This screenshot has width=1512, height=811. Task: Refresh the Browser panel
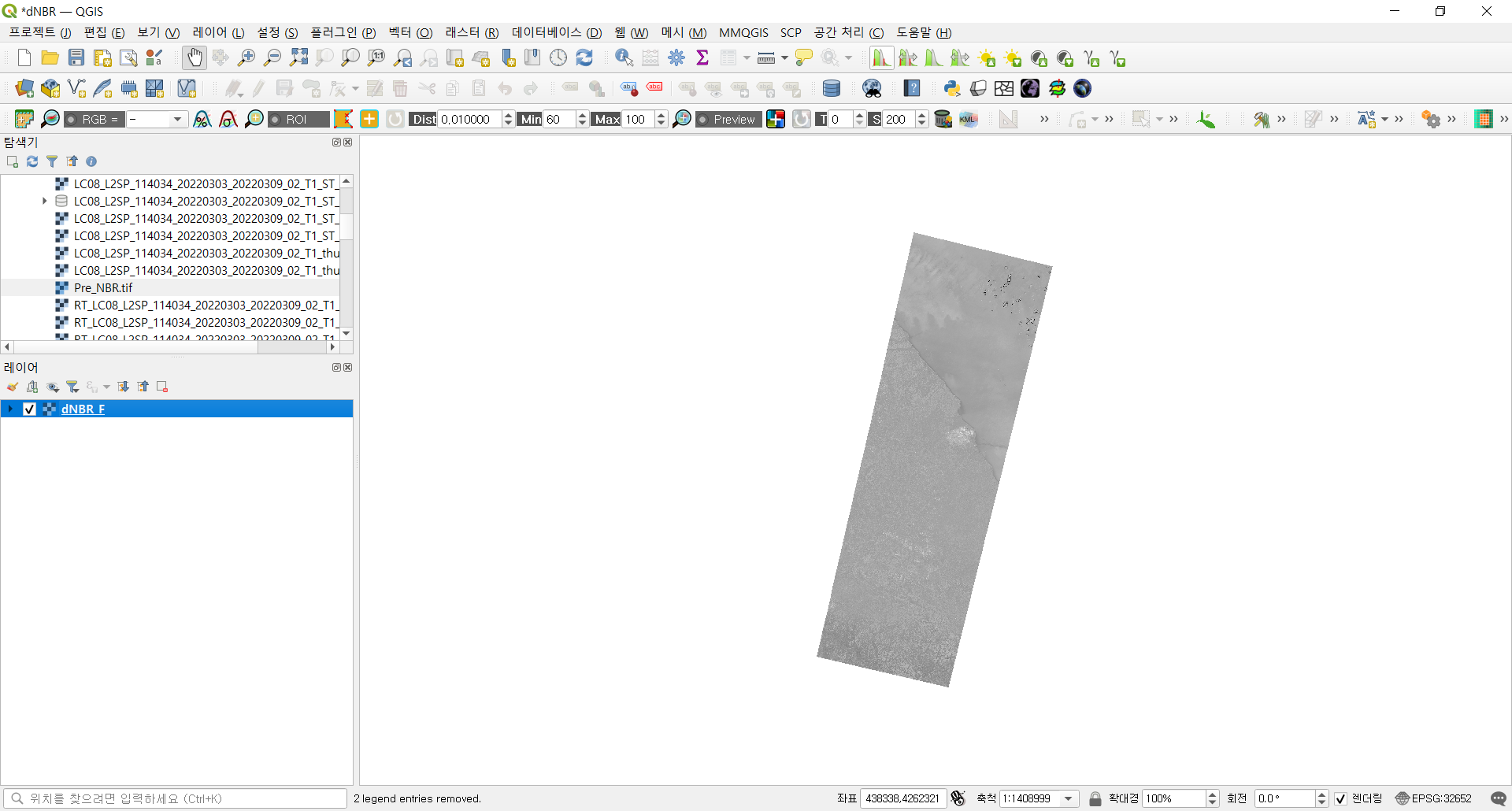32,161
